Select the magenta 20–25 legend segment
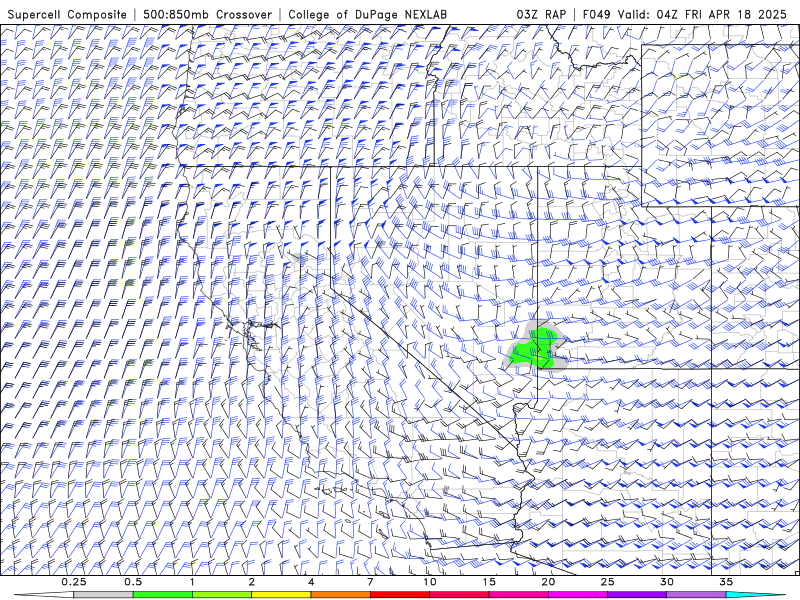 pyautogui.click(x=578, y=595)
